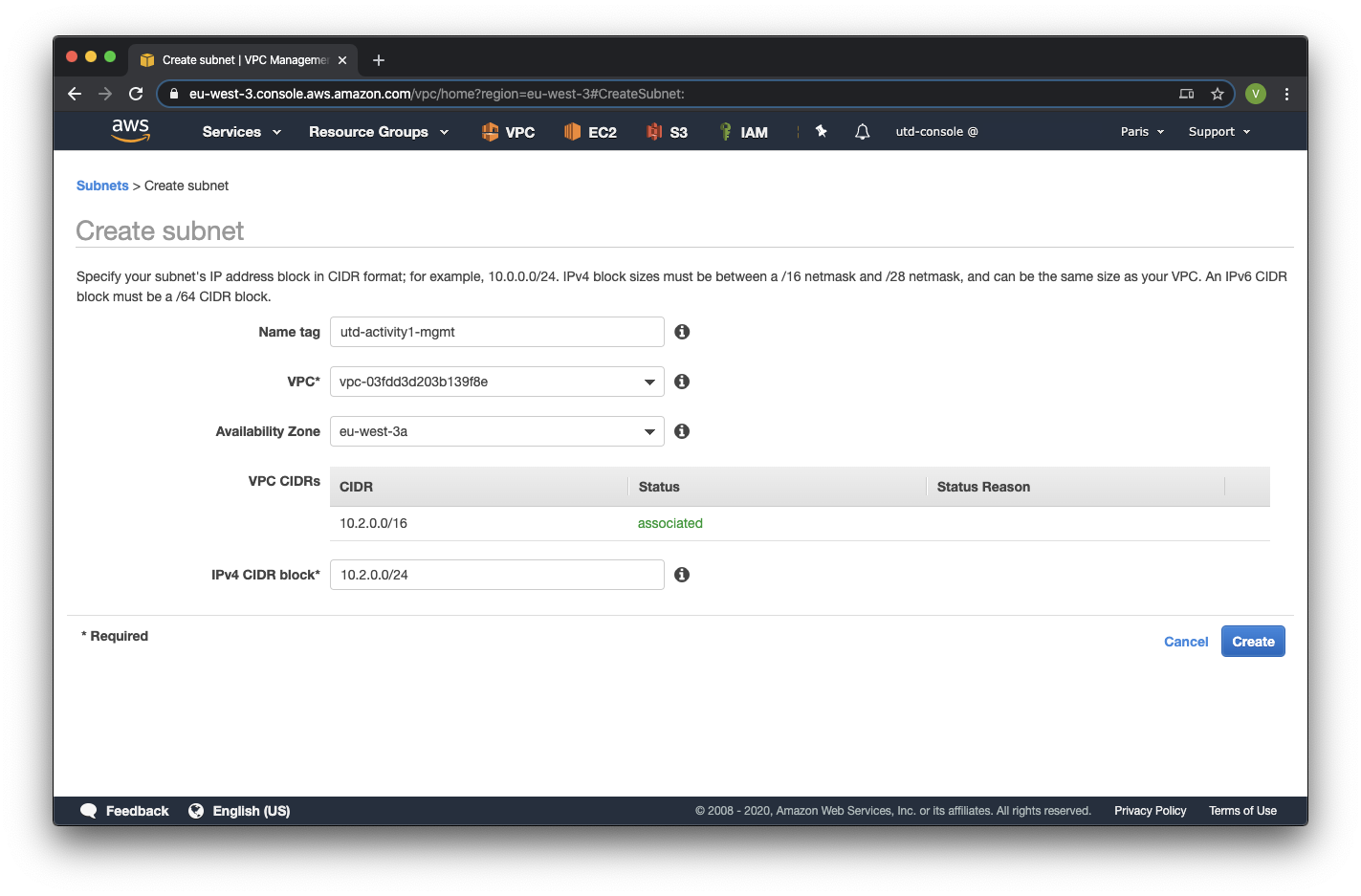The image size is (1361, 896).
Task: Click the Status Reason column header
Action: tap(1075, 487)
